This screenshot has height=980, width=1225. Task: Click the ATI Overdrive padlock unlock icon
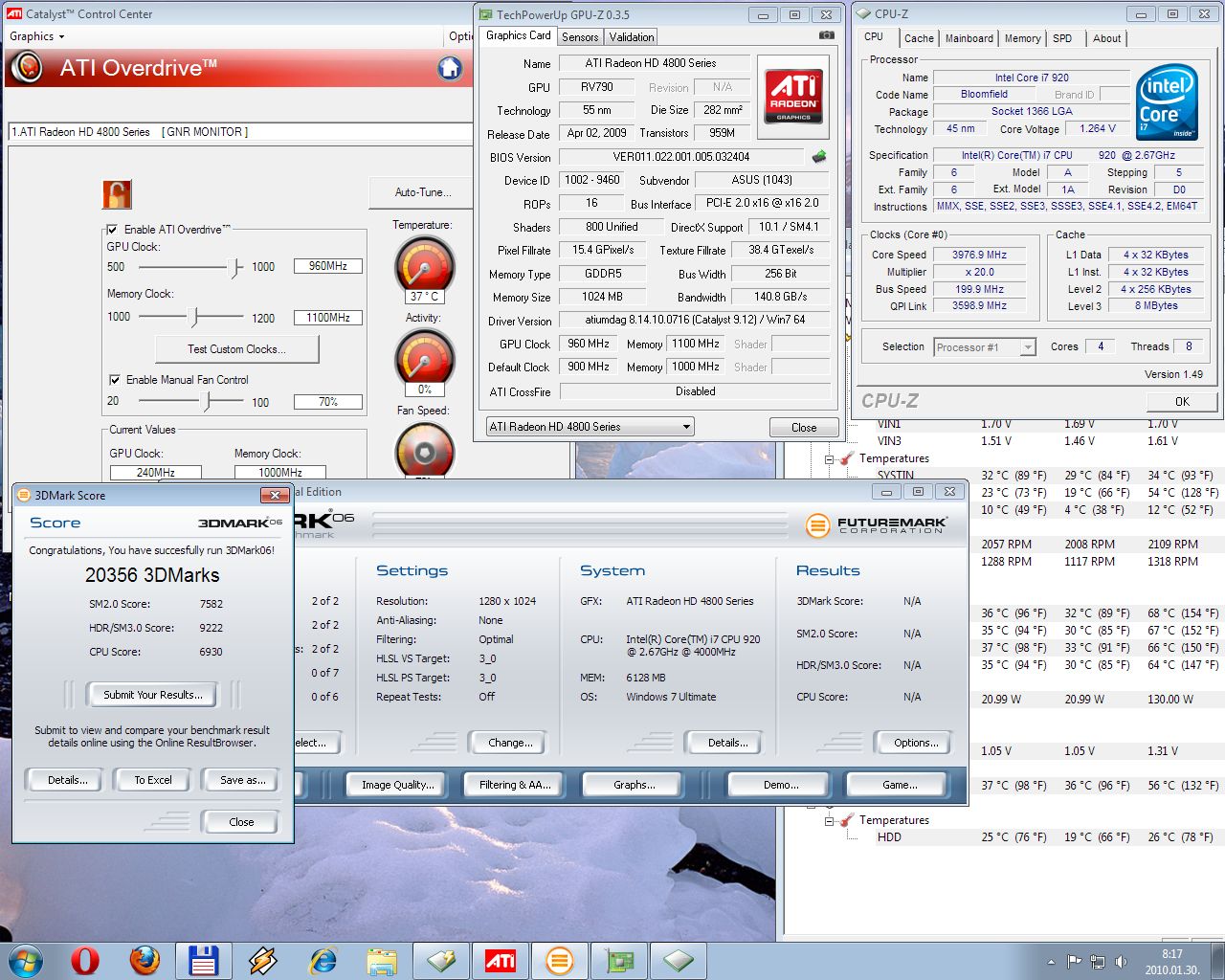117,194
